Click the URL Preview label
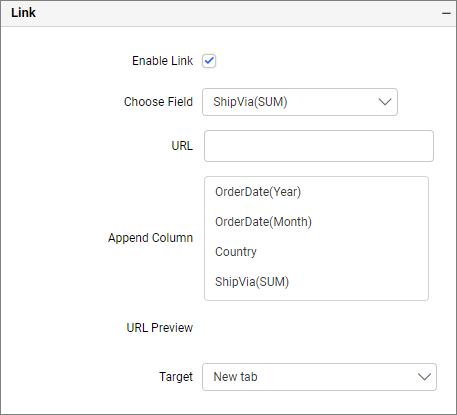Viewport: 457px width, 415px height. [x=160, y=328]
